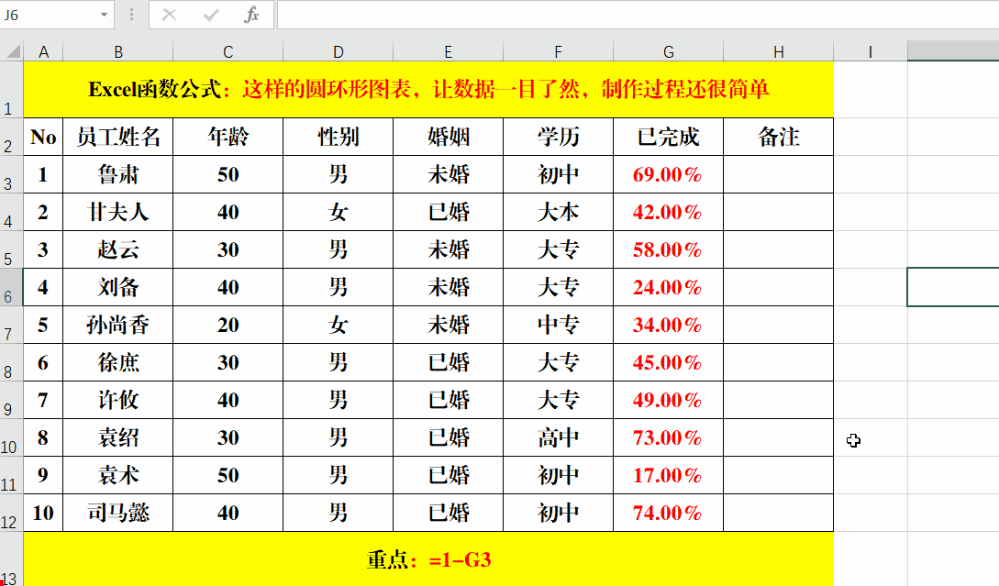Select 中专 education cell in 孙尚香 row
Viewport: 999px width, 586px height.
point(558,325)
